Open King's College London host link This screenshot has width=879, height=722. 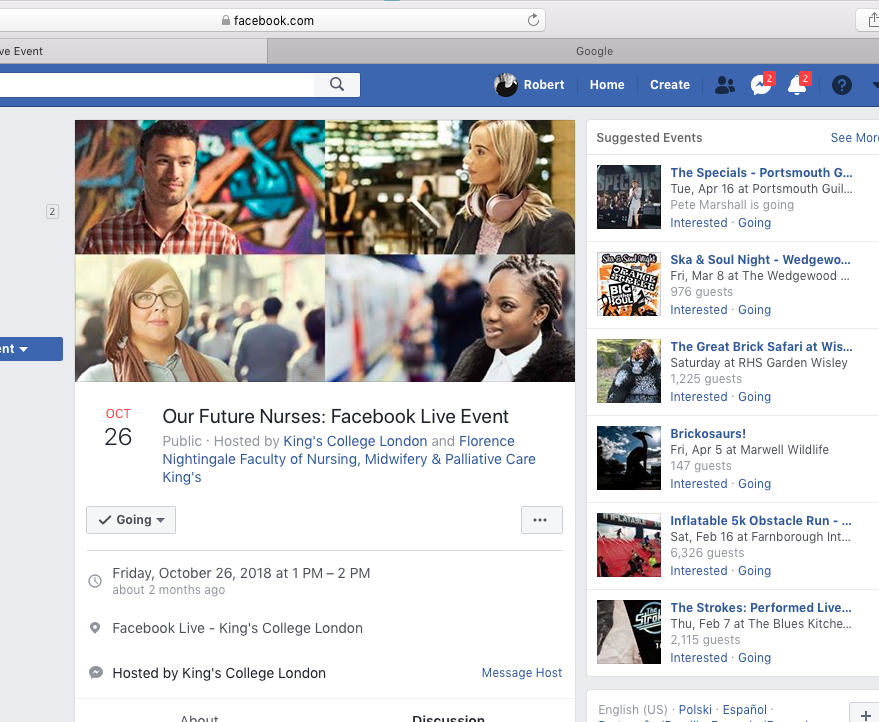[x=355, y=441]
